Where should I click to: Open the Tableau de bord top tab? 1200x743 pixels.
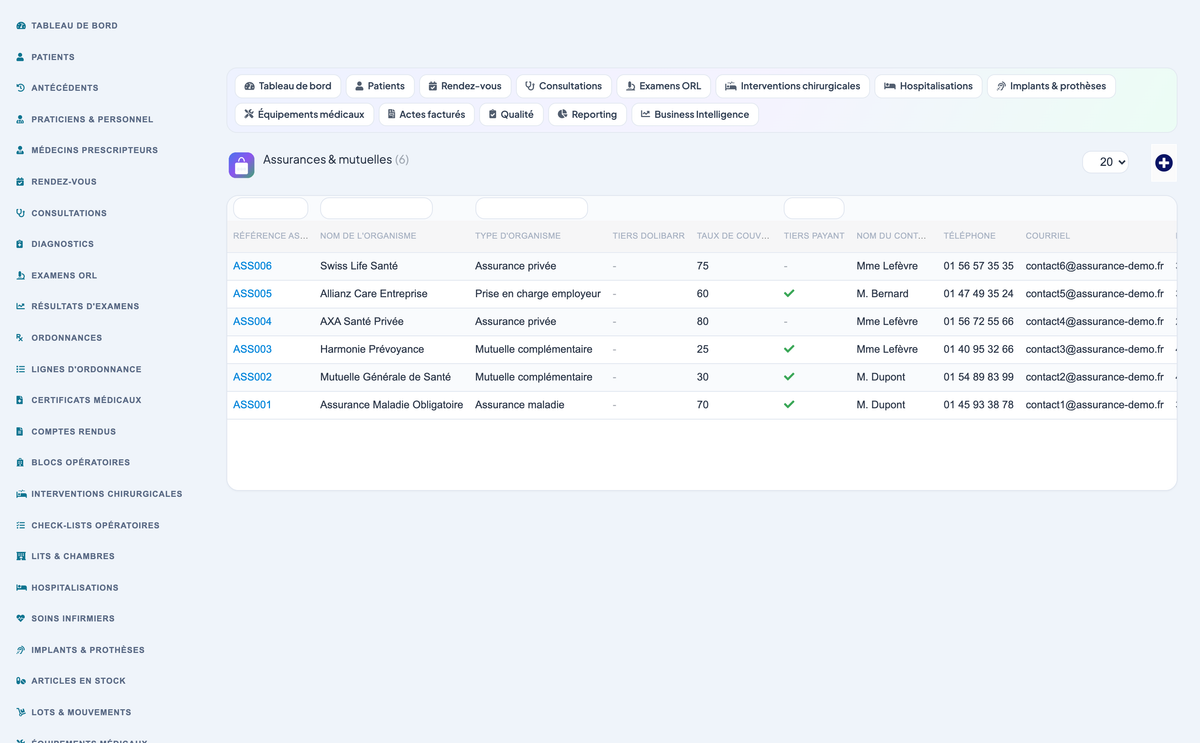tap(288, 86)
